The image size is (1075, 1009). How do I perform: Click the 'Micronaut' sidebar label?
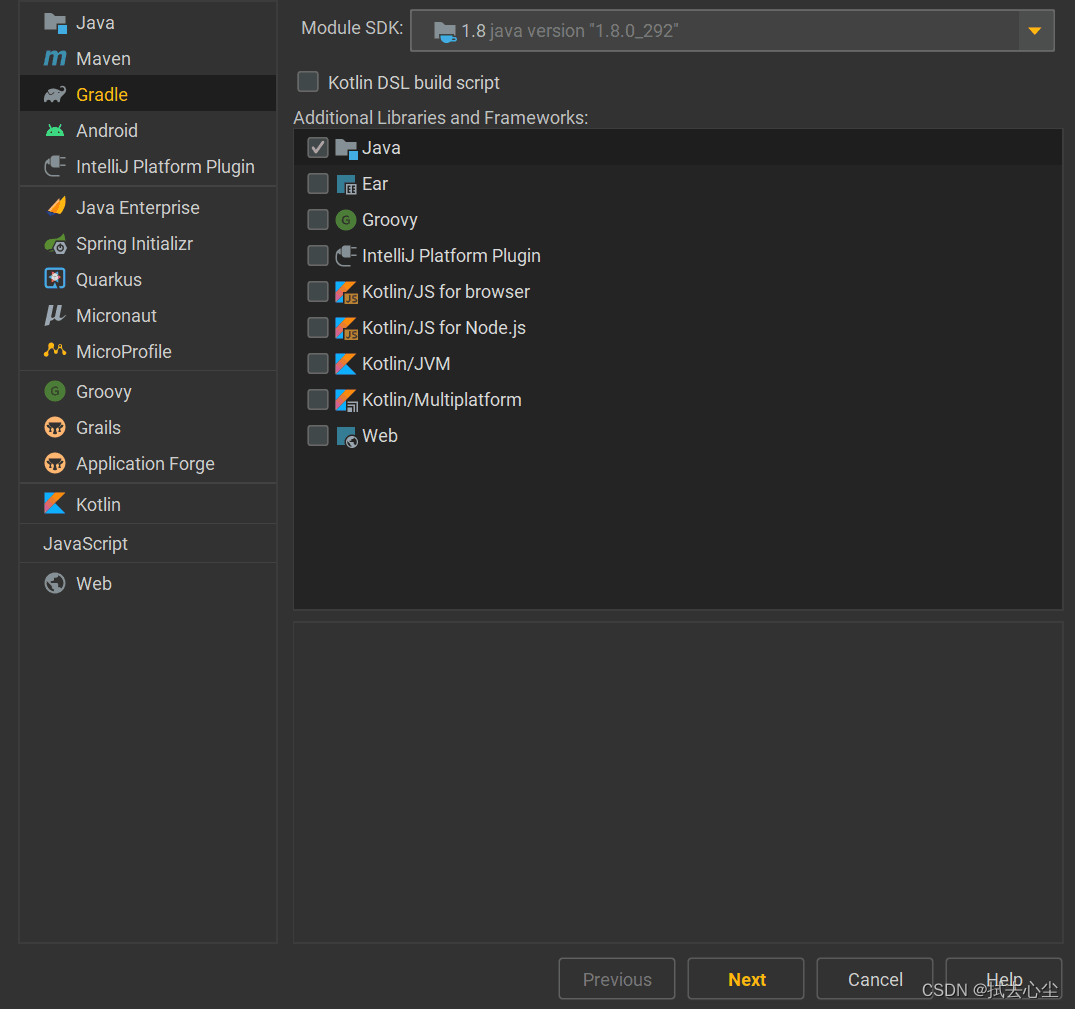pos(117,315)
